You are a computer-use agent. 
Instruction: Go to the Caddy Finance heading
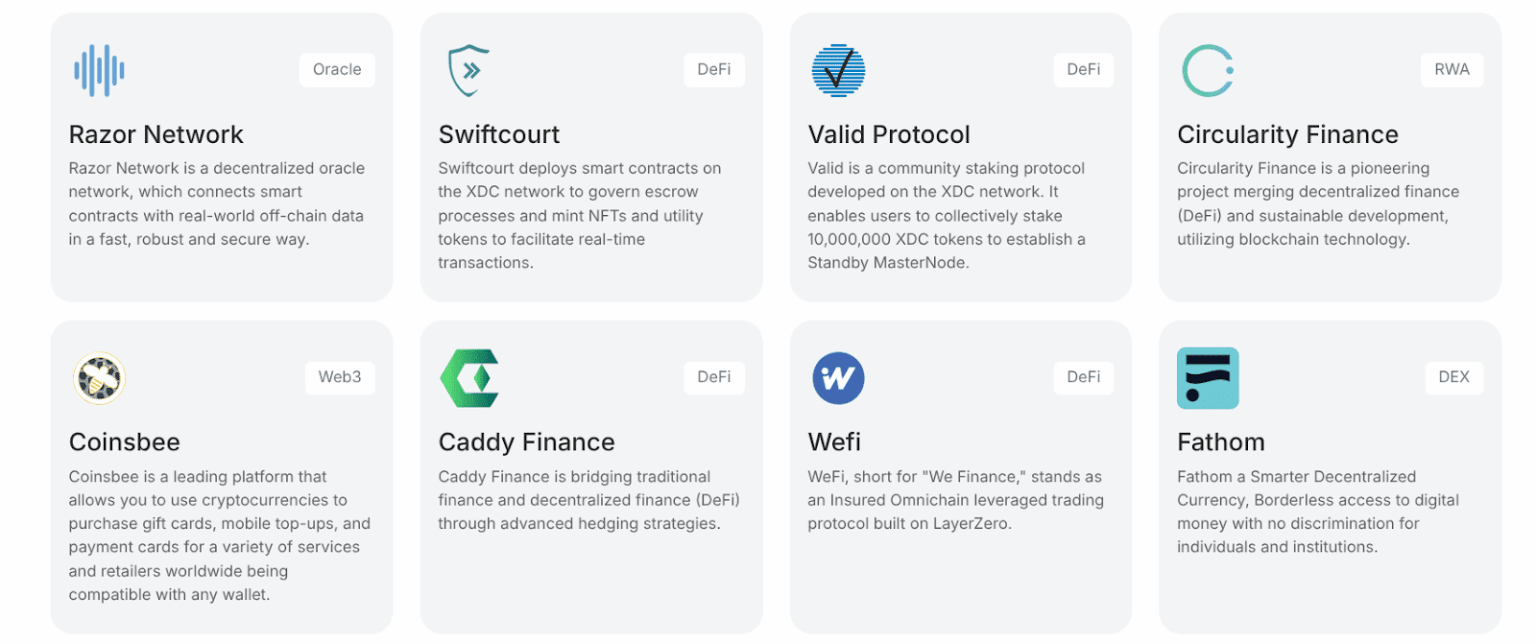pos(526,442)
